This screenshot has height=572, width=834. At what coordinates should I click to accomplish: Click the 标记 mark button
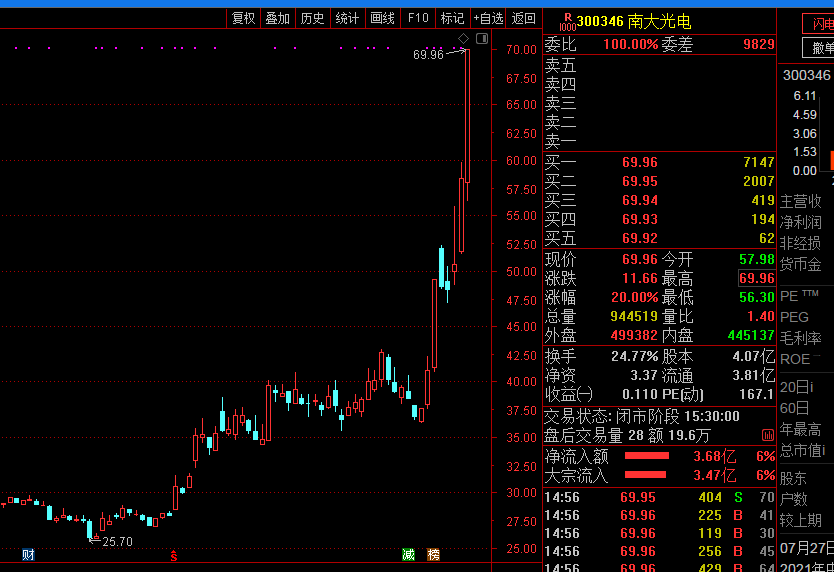point(452,18)
